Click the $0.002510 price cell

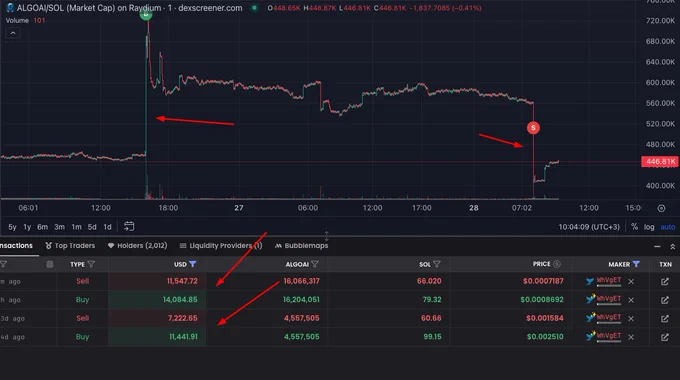(545, 337)
